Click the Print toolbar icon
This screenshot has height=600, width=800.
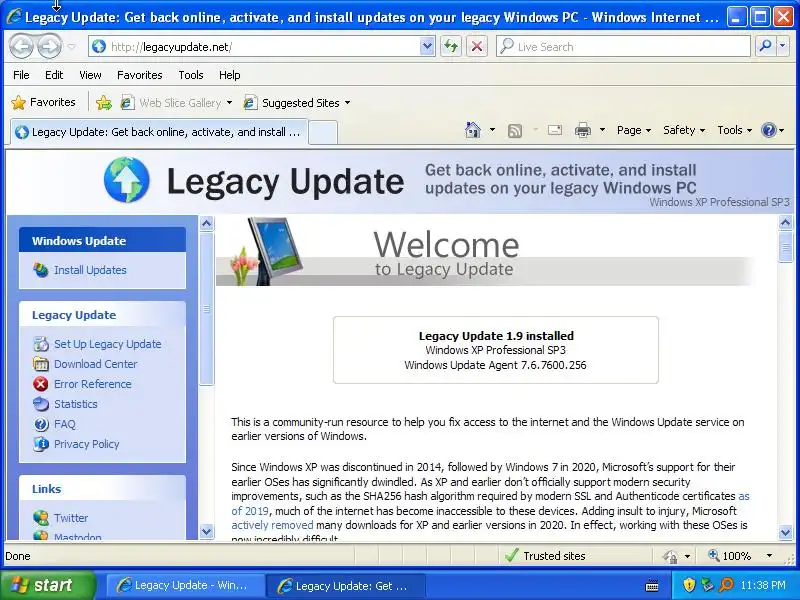[583, 130]
